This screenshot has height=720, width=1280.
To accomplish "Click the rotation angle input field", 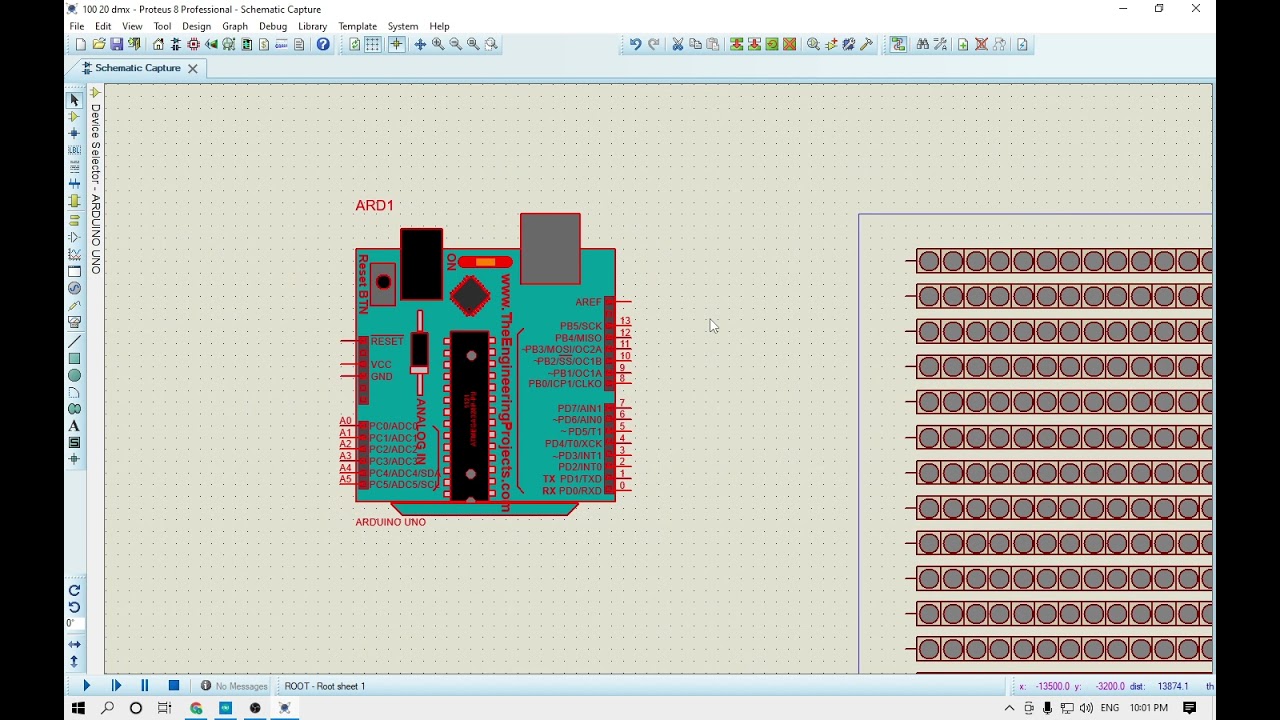I will pyautogui.click(x=74, y=624).
